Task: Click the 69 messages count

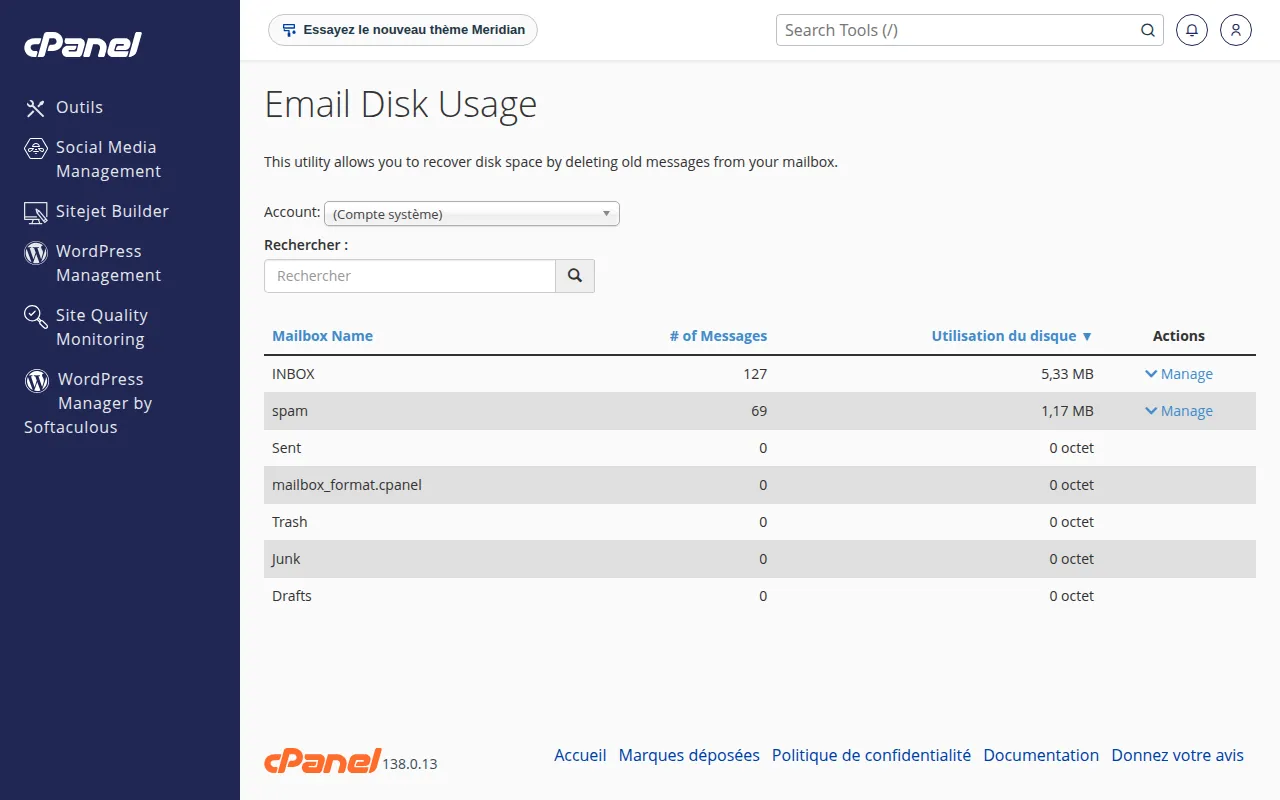Action: click(x=759, y=411)
